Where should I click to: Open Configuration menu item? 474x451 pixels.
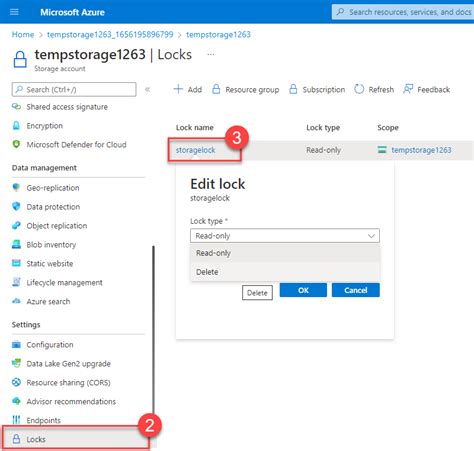pos(50,344)
